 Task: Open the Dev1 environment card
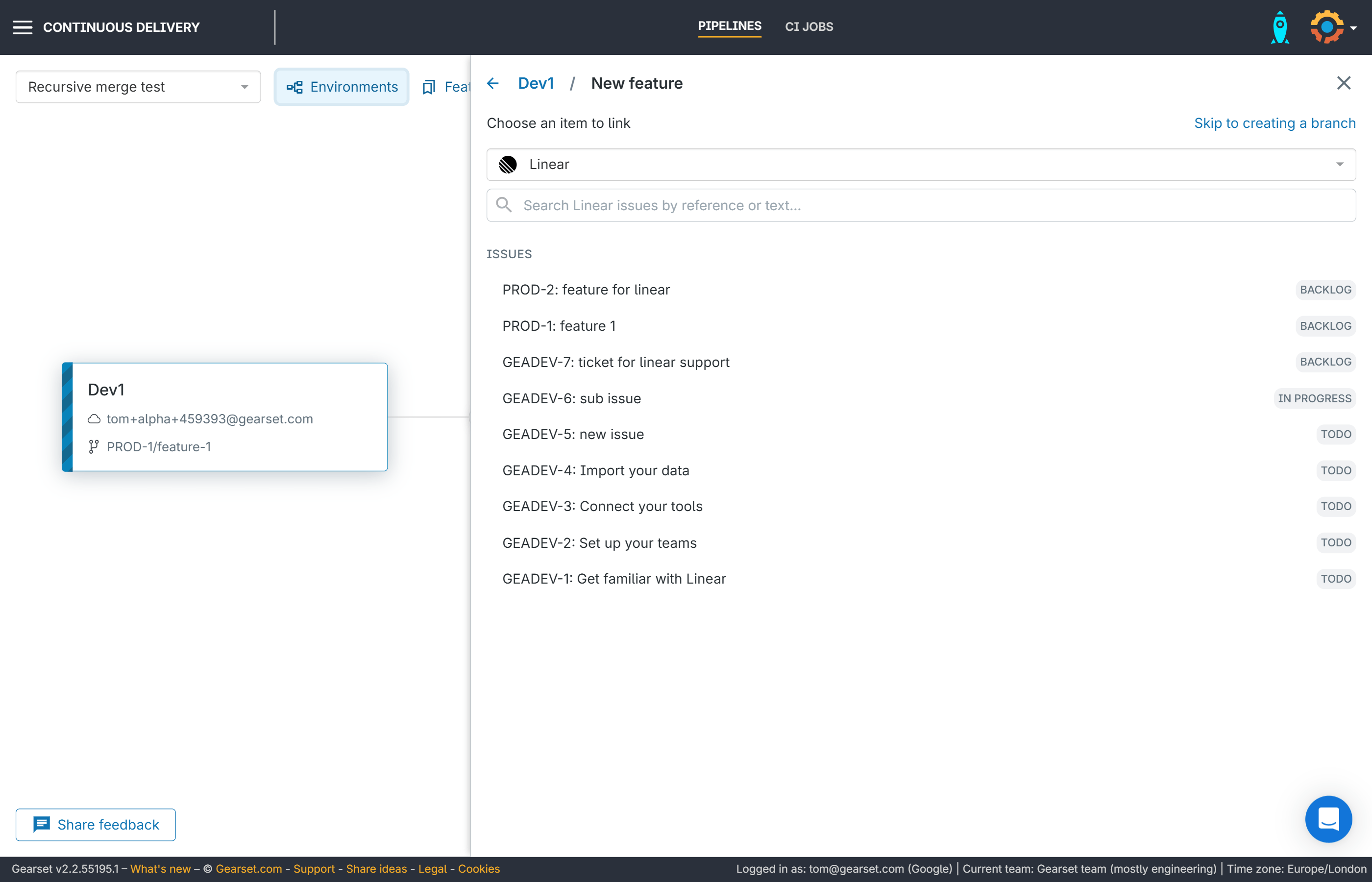click(224, 417)
